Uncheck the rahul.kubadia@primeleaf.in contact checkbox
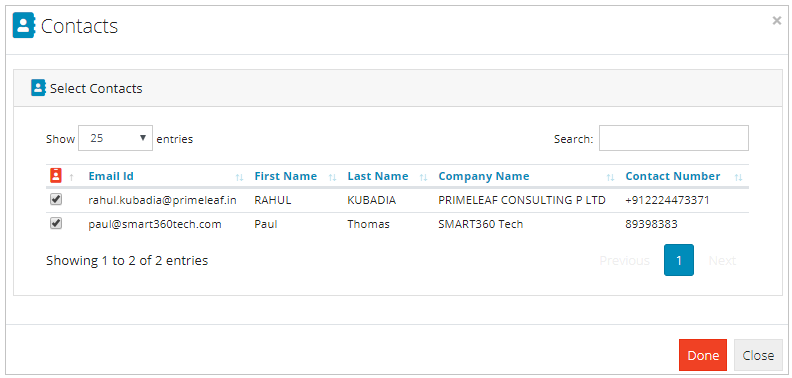The width and height of the screenshot is (792, 378). 56,200
